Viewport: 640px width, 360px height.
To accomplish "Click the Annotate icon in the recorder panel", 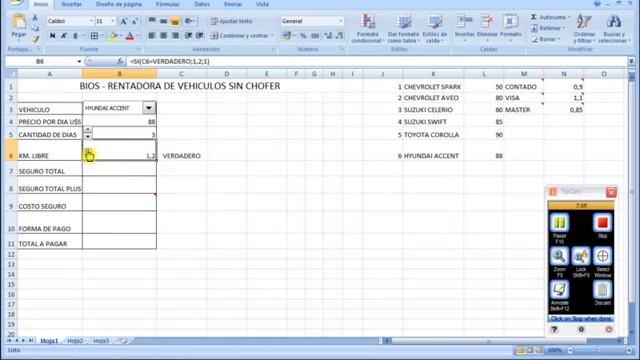I will click(x=559, y=290).
